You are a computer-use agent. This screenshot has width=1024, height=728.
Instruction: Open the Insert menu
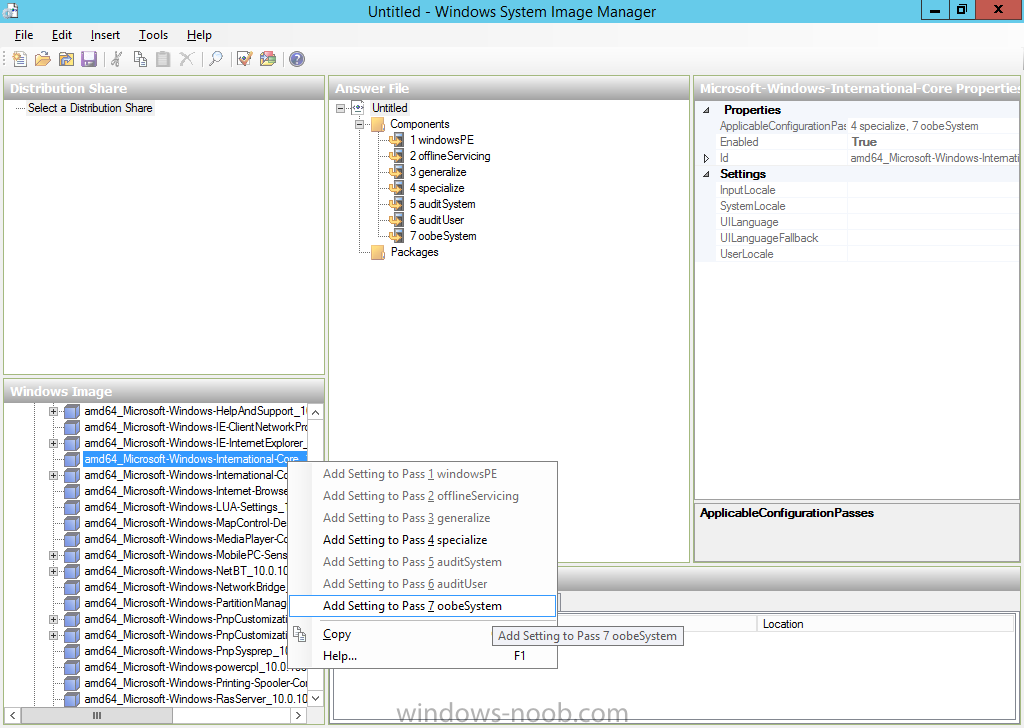click(x=105, y=35)
